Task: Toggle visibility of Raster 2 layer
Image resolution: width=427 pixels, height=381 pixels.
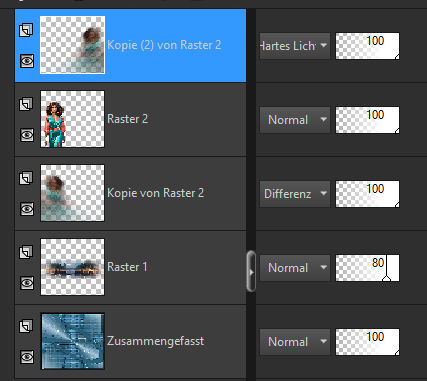Action: (x=27, y=135)
